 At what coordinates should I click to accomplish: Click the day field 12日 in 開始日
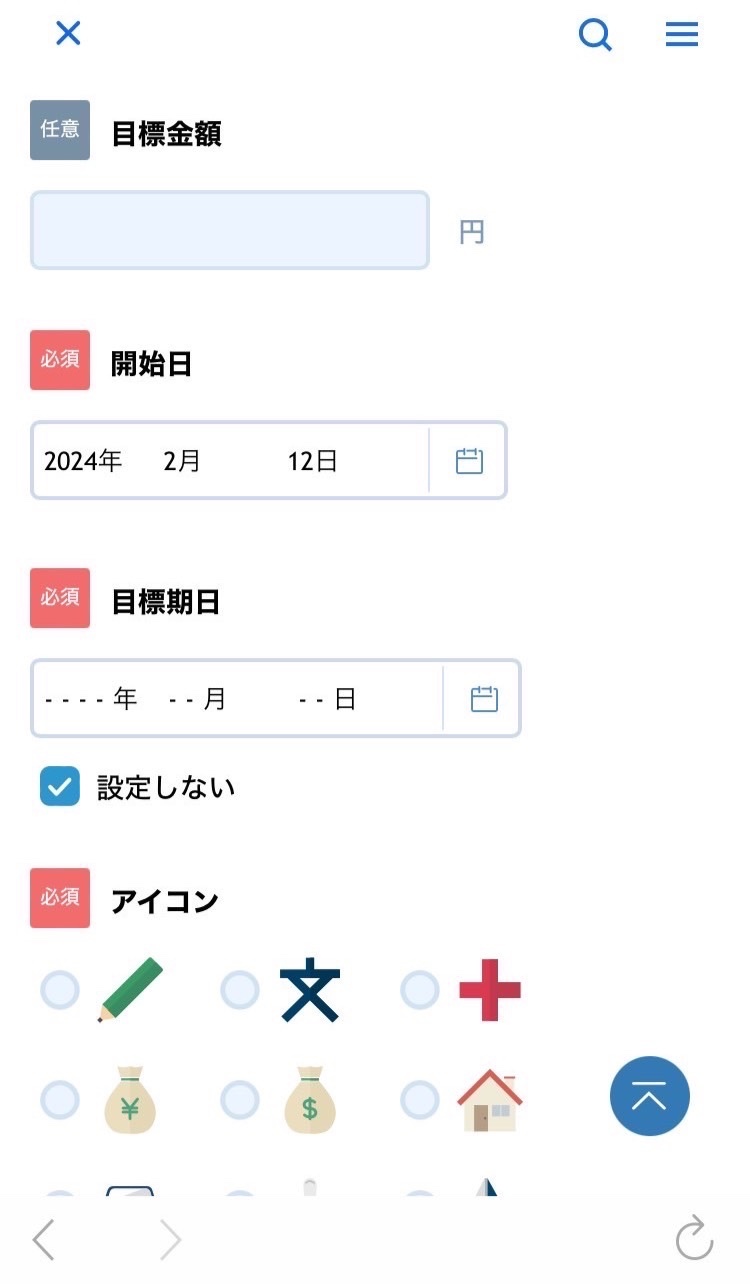point(312,461)
